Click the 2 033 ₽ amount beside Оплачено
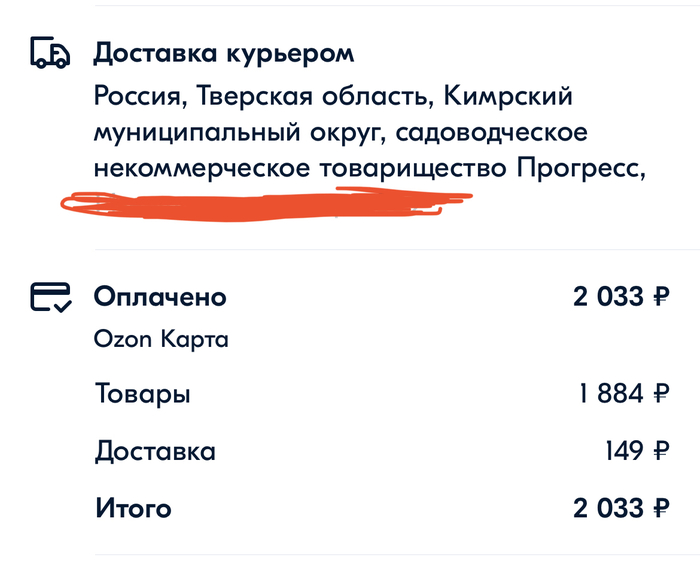This screenshot has height=573, width=700. [x=620, y=297]
